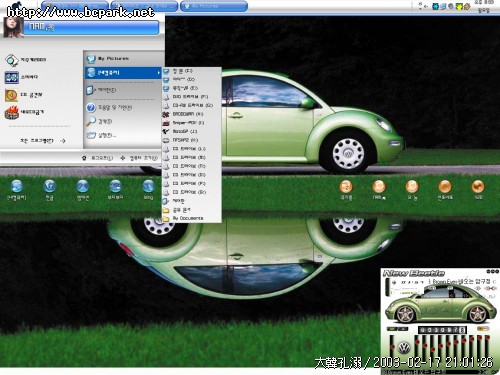
Task: Open NFSHP2 (K:) disc entry
Action: (x=191, y=140)
